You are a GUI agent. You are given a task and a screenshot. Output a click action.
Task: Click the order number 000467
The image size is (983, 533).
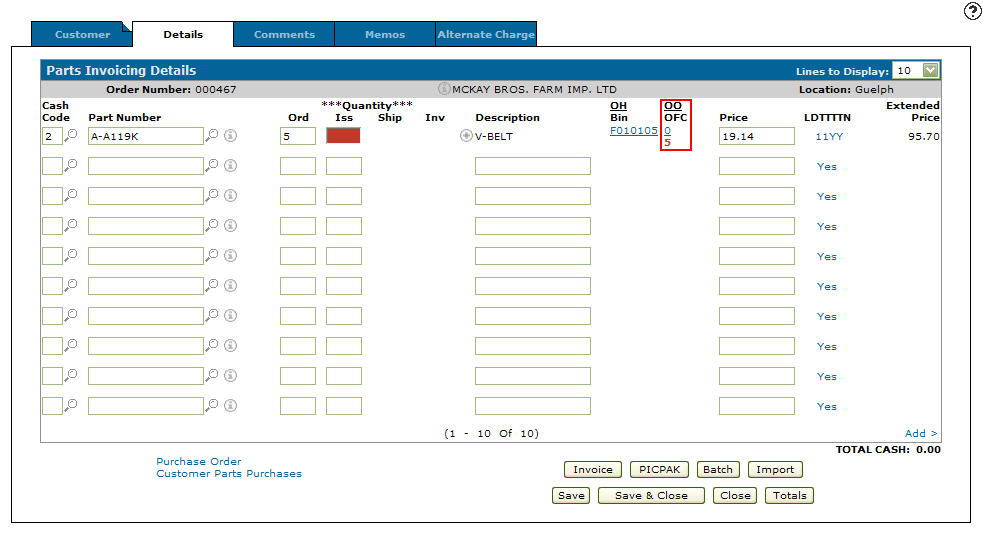tap(216, 89)
